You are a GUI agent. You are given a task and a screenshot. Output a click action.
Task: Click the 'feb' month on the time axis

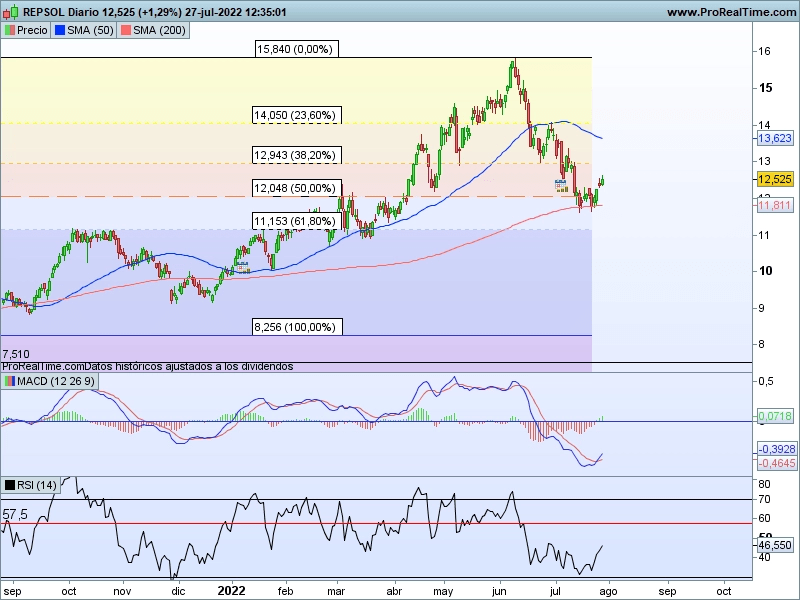285,591
